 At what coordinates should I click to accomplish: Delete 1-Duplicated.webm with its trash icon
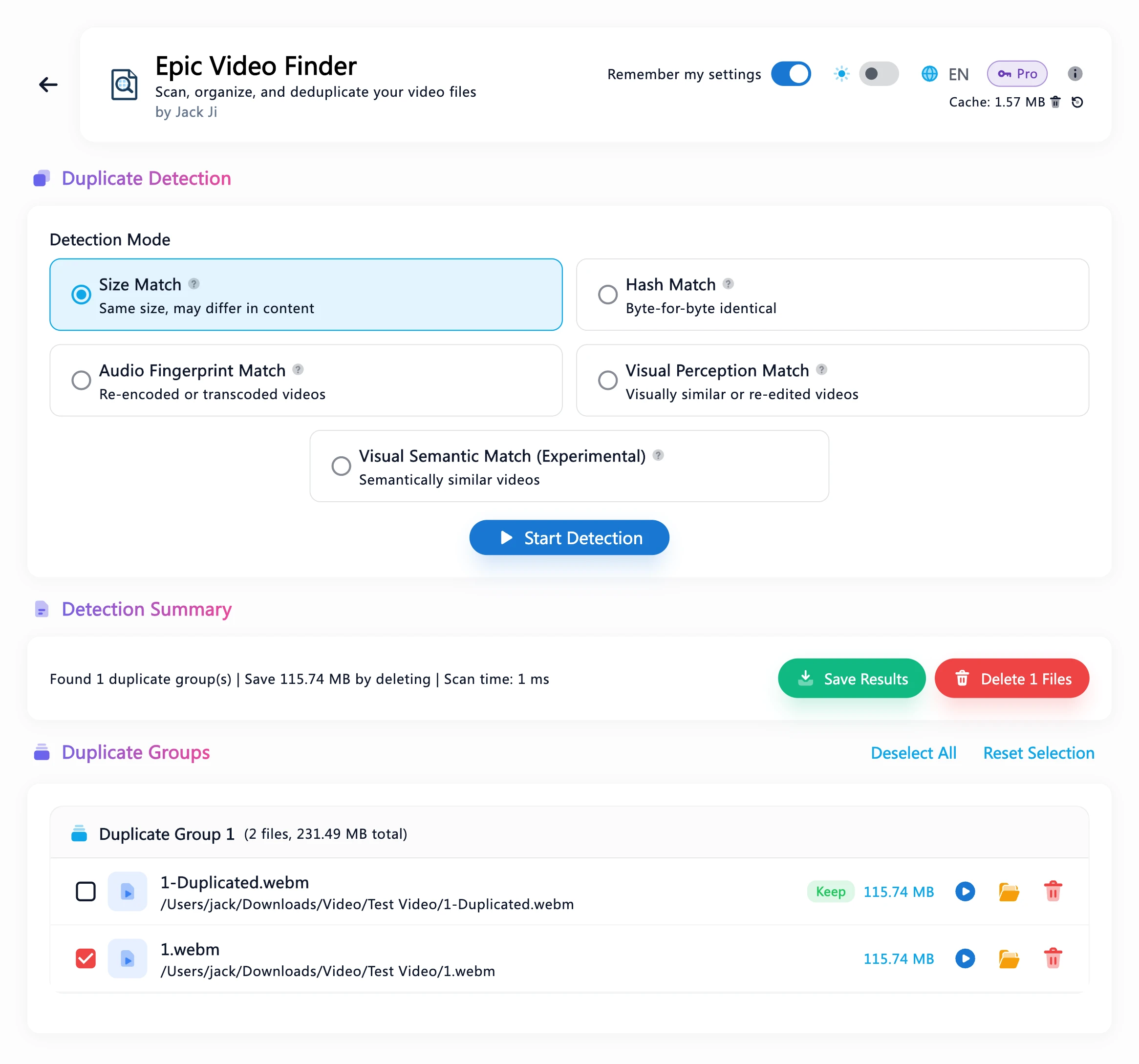coord(1053,891)
